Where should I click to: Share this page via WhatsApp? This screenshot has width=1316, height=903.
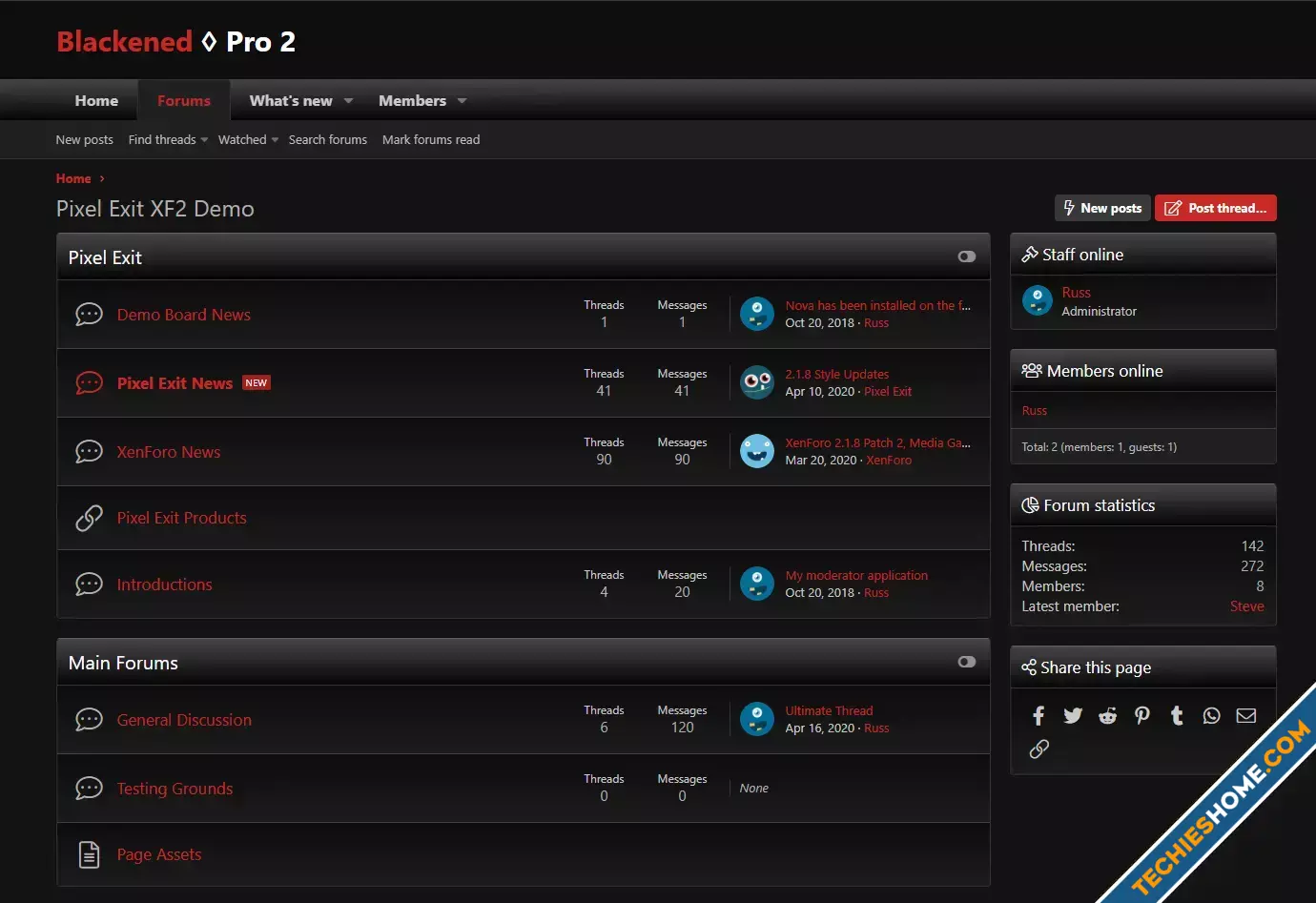coord(1211,715)
